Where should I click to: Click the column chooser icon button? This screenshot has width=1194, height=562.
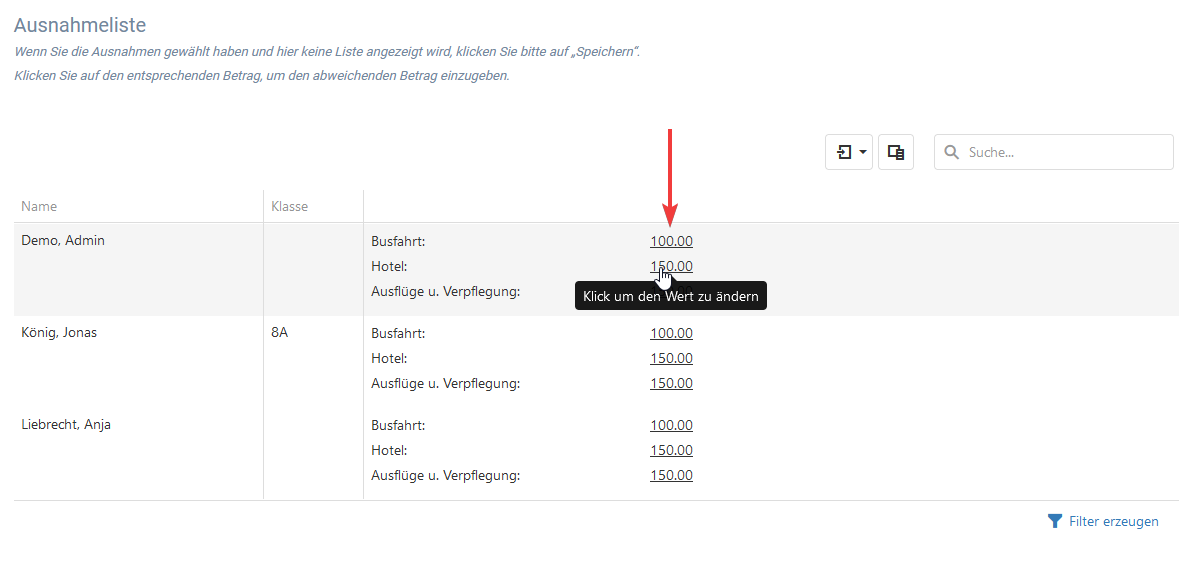click(x=896, y=152)
